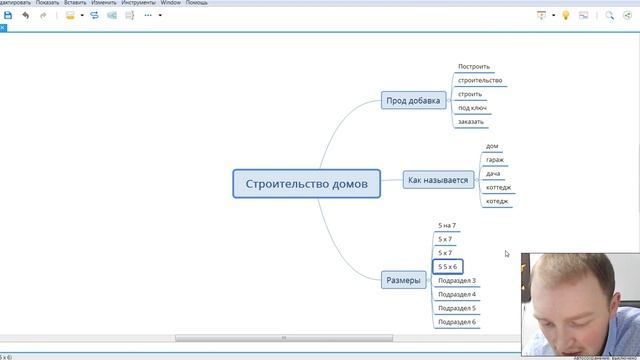640x360 pixels.
Task: Select subtopic Построить
Action: coord(474,67)
